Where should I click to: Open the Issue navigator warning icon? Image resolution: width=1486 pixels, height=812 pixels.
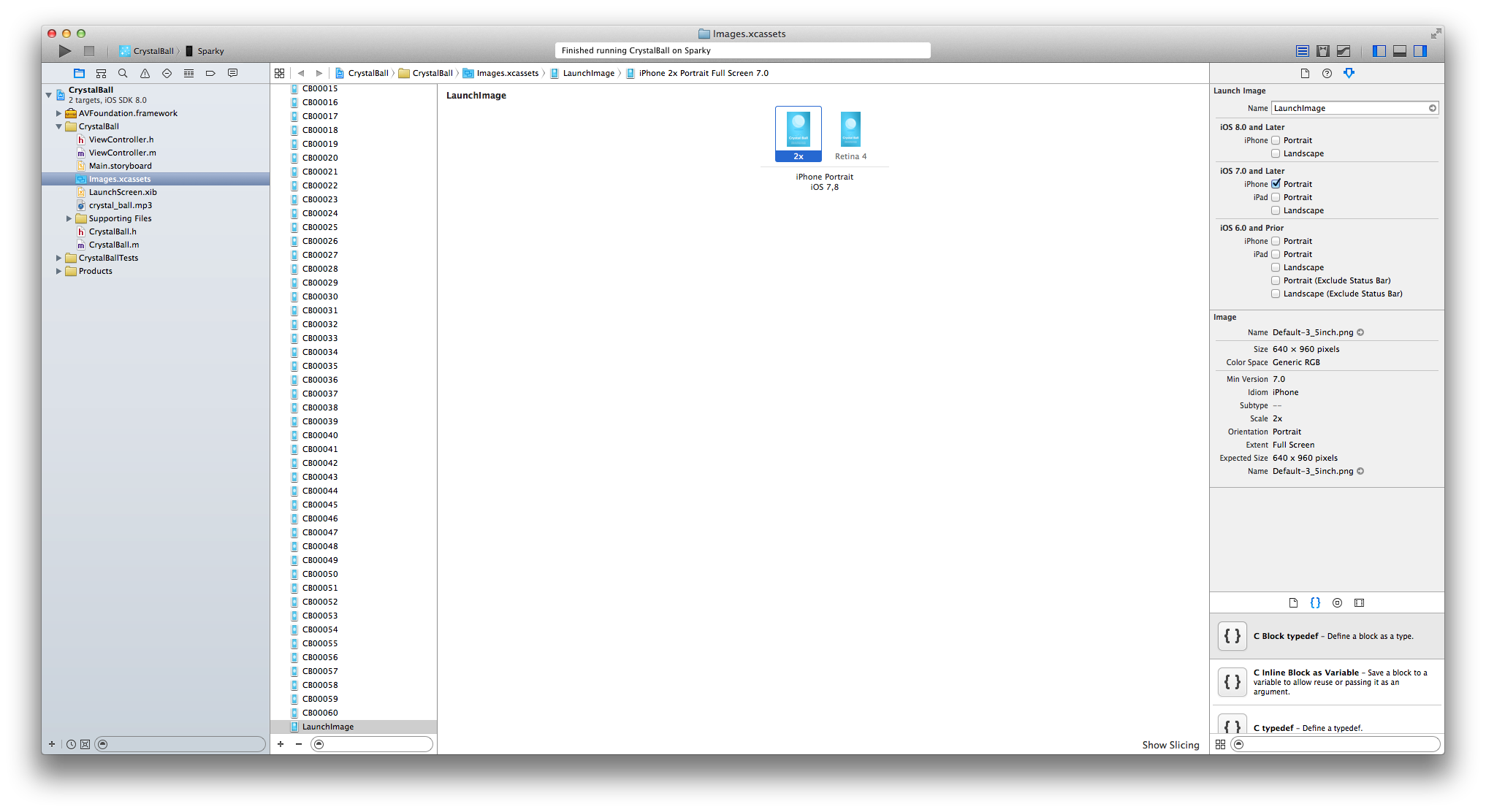[145, 73]
